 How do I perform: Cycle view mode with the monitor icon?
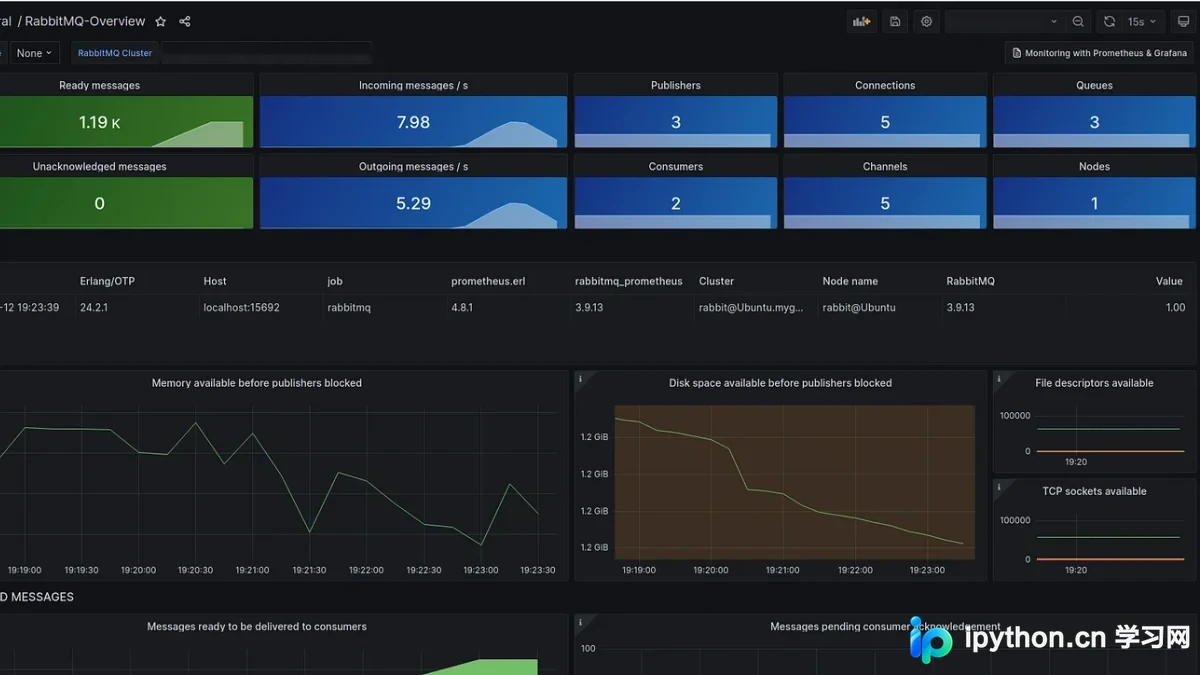[x=1183, y=21]
